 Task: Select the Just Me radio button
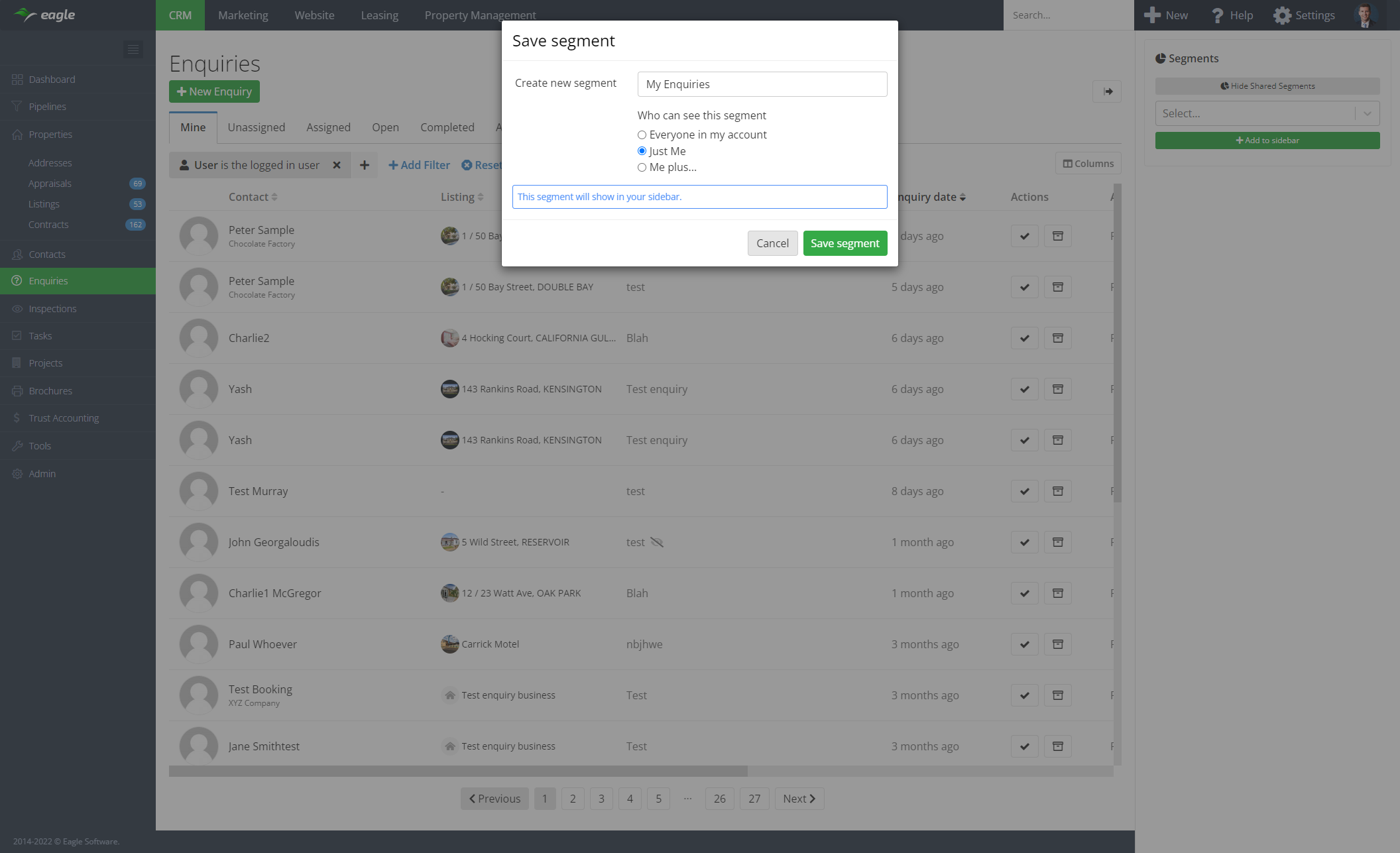click(642, 151)
